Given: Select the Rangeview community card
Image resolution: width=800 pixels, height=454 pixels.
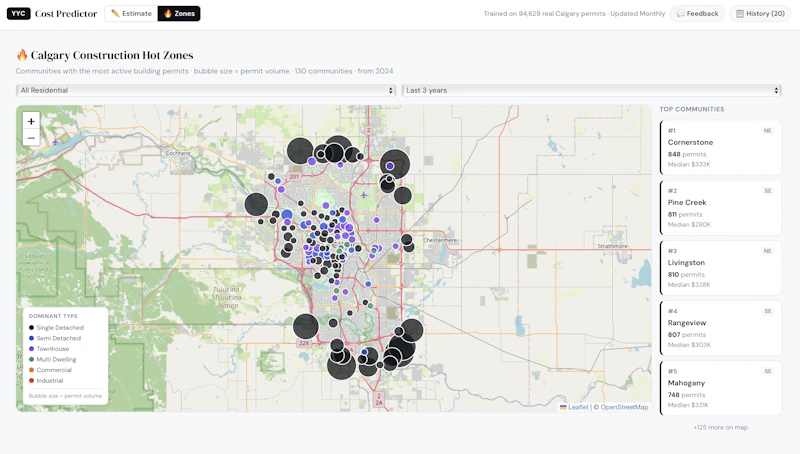Looking at the screenshot, I should tap(720, 328).
